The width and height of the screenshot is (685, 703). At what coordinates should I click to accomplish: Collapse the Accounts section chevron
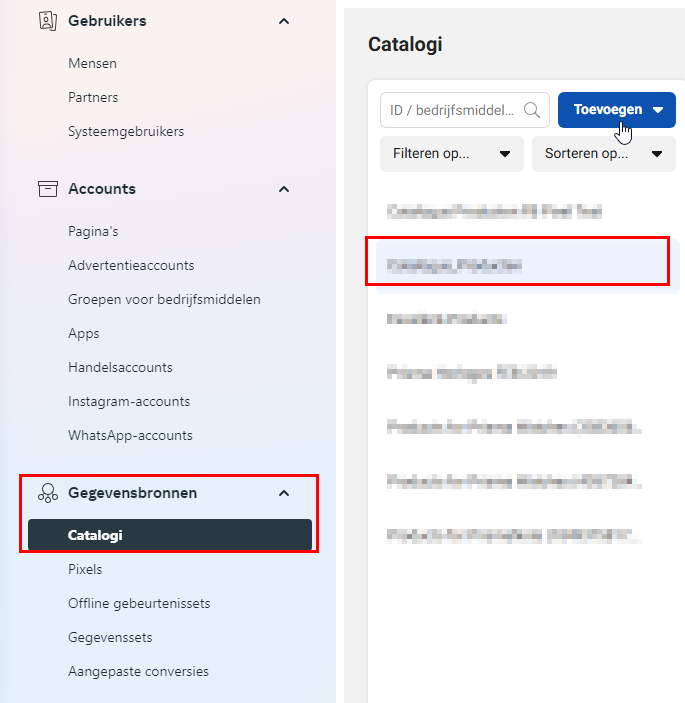coord(284,189)
